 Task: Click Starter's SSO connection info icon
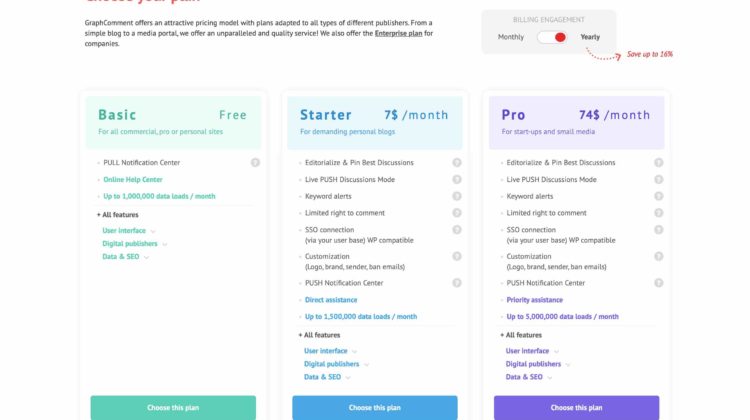tap(457, 230)
